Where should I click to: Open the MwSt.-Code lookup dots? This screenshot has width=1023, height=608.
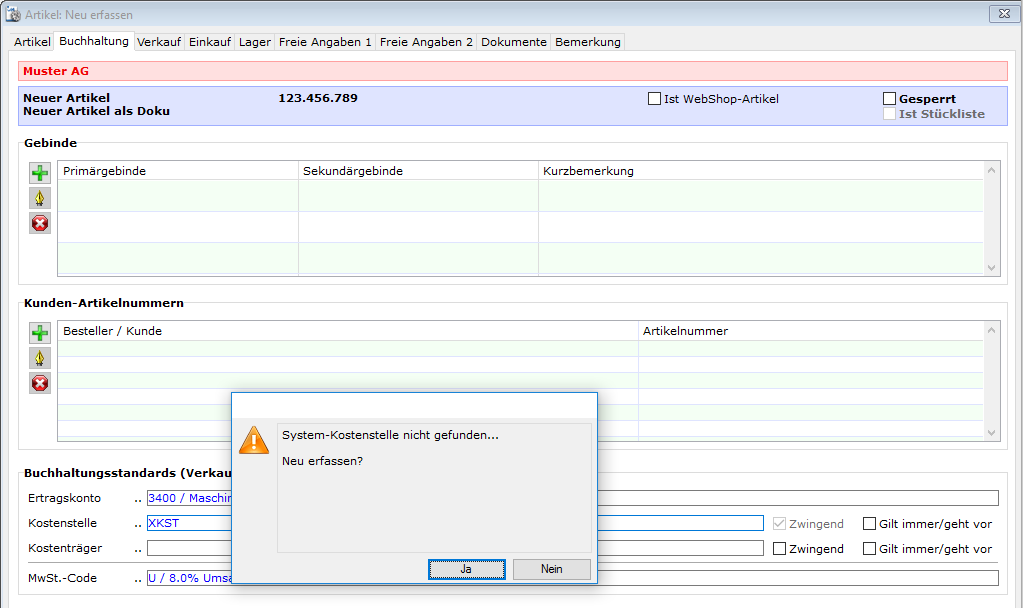pyautogui.click(x=138, y=578)
